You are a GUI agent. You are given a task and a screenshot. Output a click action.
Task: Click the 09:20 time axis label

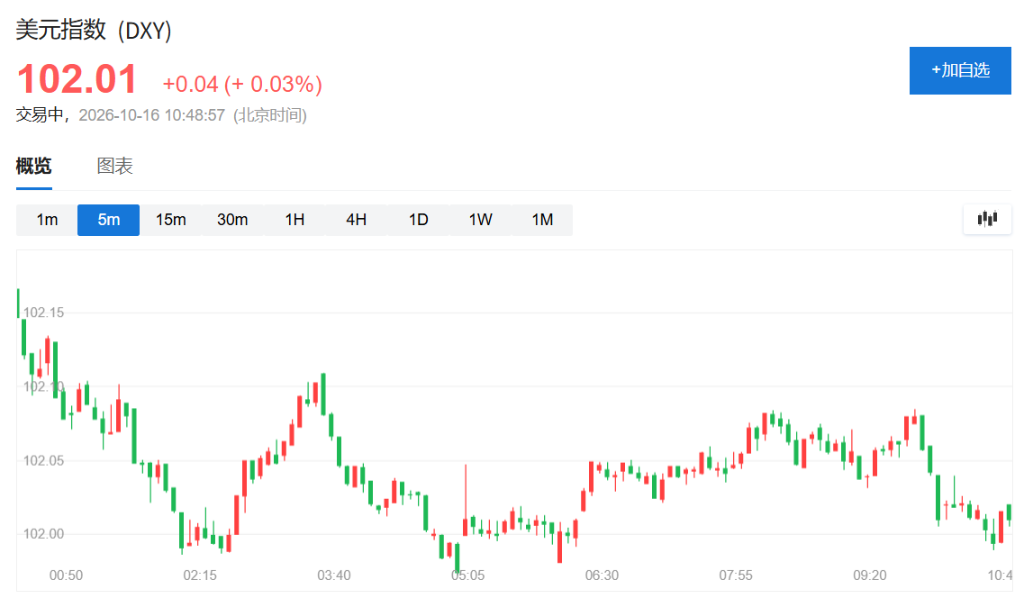coord(870,576)
